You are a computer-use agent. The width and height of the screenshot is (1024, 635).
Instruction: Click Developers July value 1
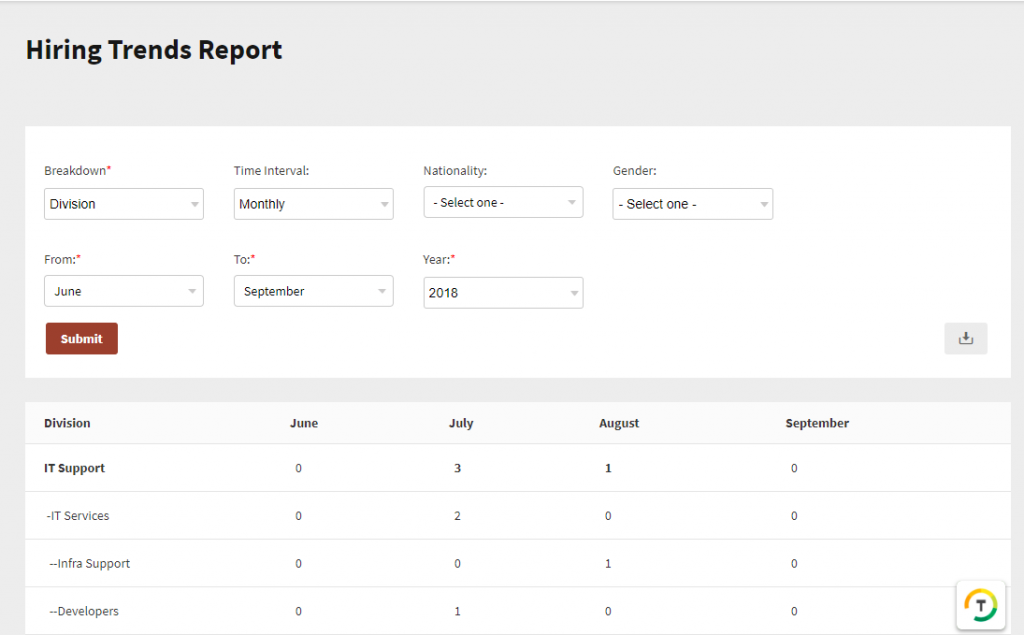(x=458, y=611)
